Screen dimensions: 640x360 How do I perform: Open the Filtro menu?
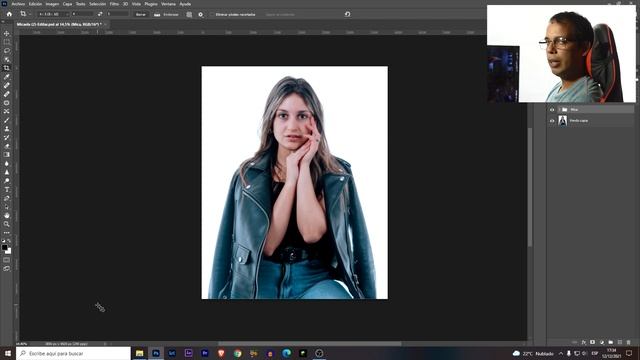[x=114, y=4]
